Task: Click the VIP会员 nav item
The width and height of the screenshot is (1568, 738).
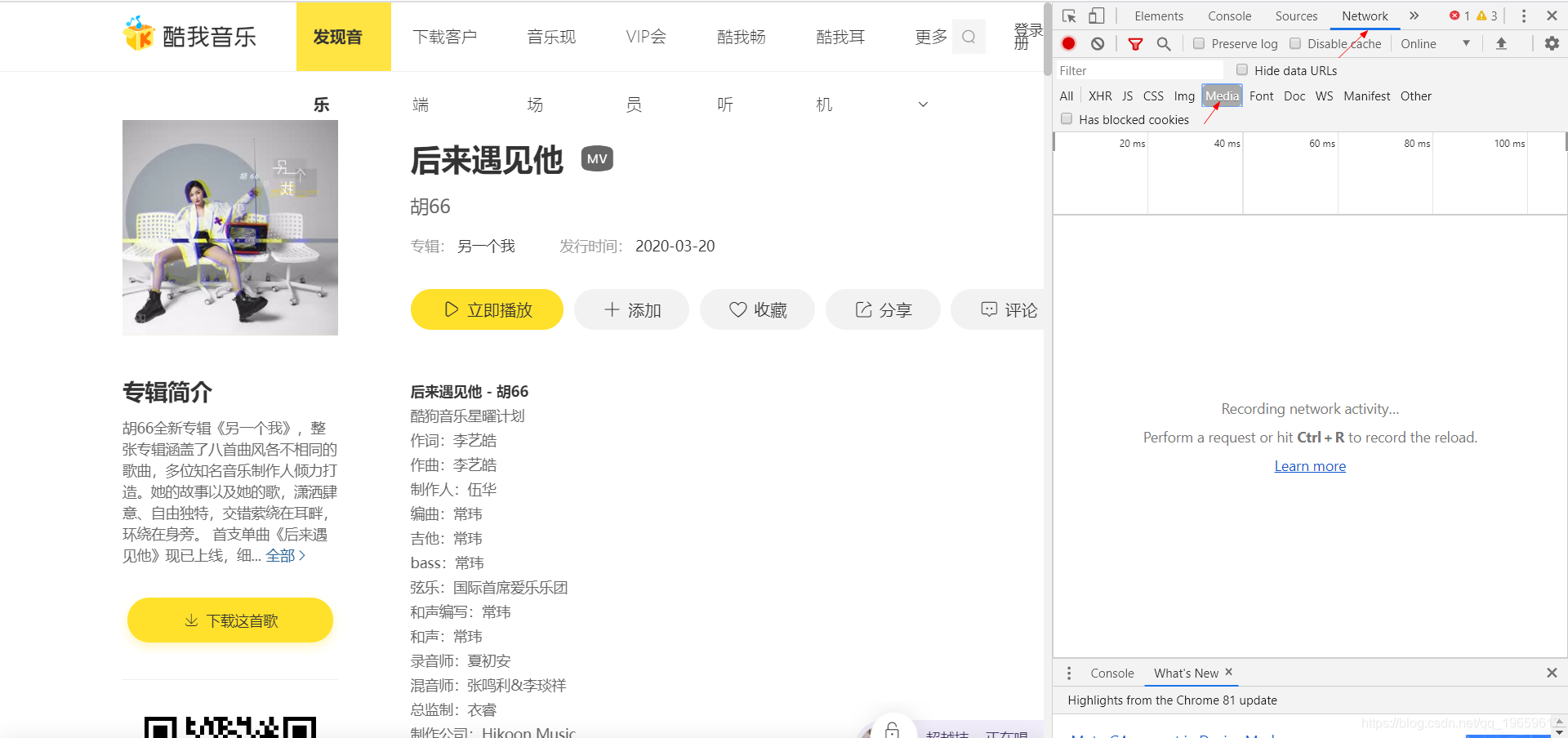Action: click(x=646, y=37)
